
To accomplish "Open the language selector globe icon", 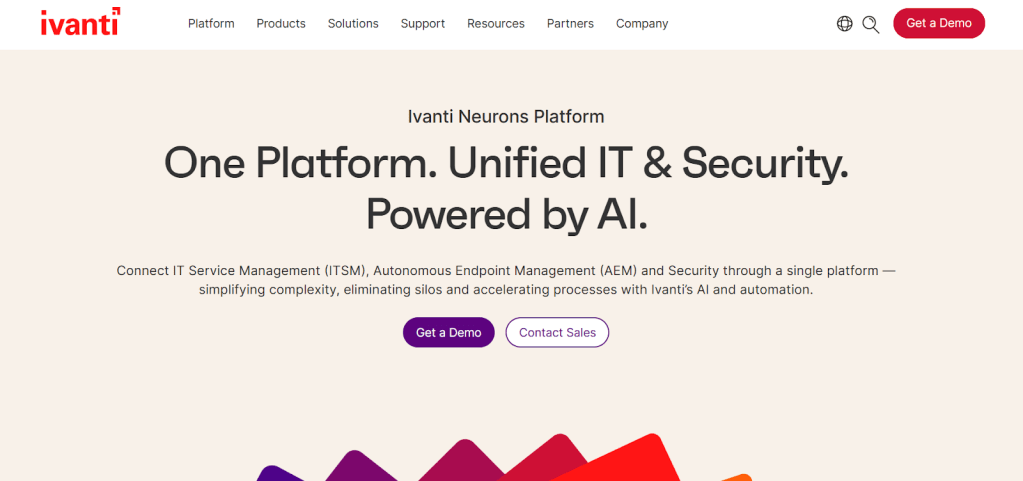I will tap(845, 24).
